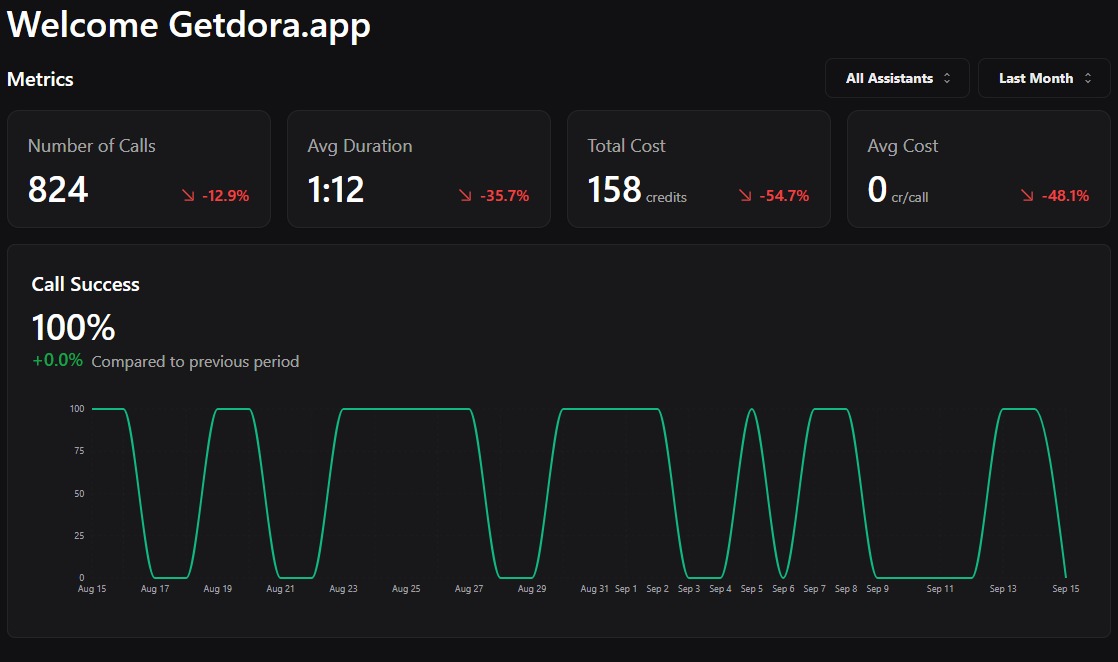Click the chevron icon in Last Month
Screen dimensions: 1118x662
[1088, 78]
